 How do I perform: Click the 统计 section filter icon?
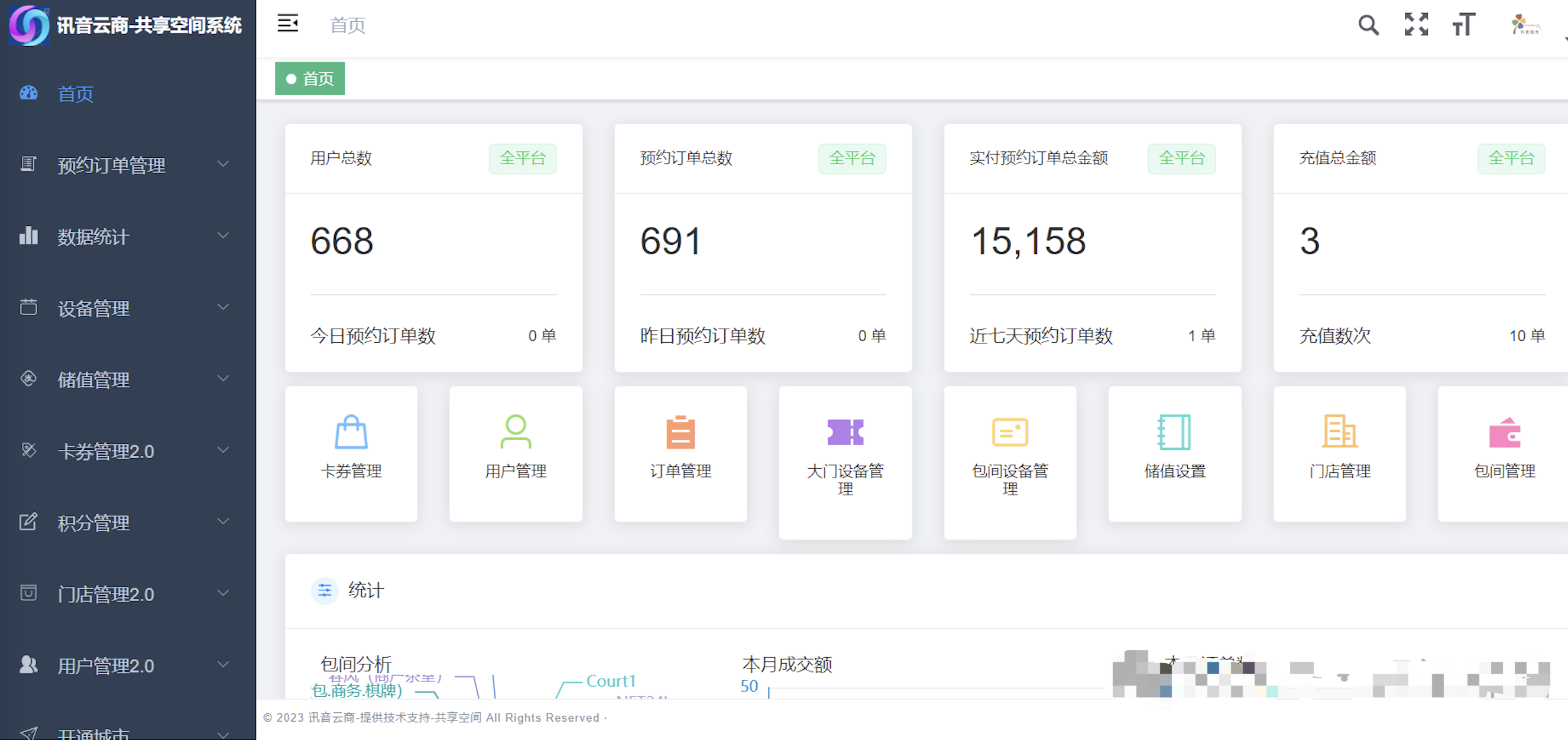325,590
